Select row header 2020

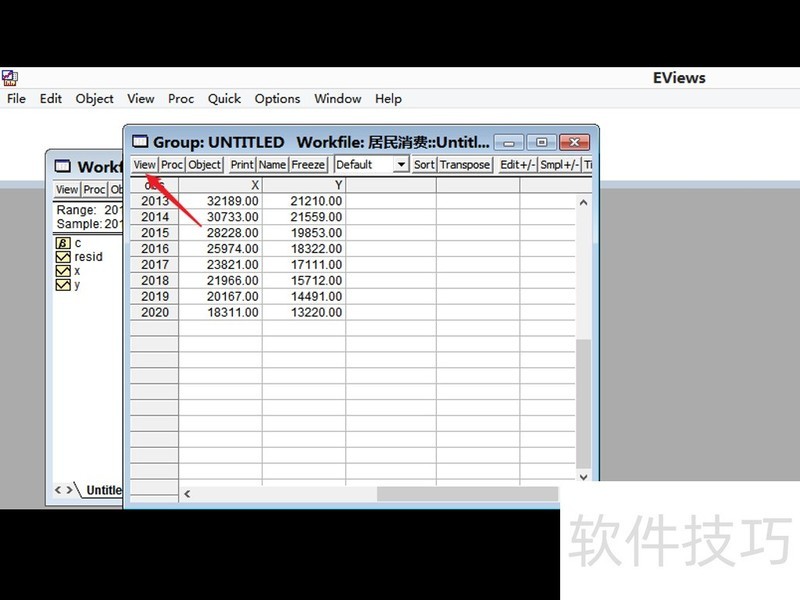click(x=155, y=312)
